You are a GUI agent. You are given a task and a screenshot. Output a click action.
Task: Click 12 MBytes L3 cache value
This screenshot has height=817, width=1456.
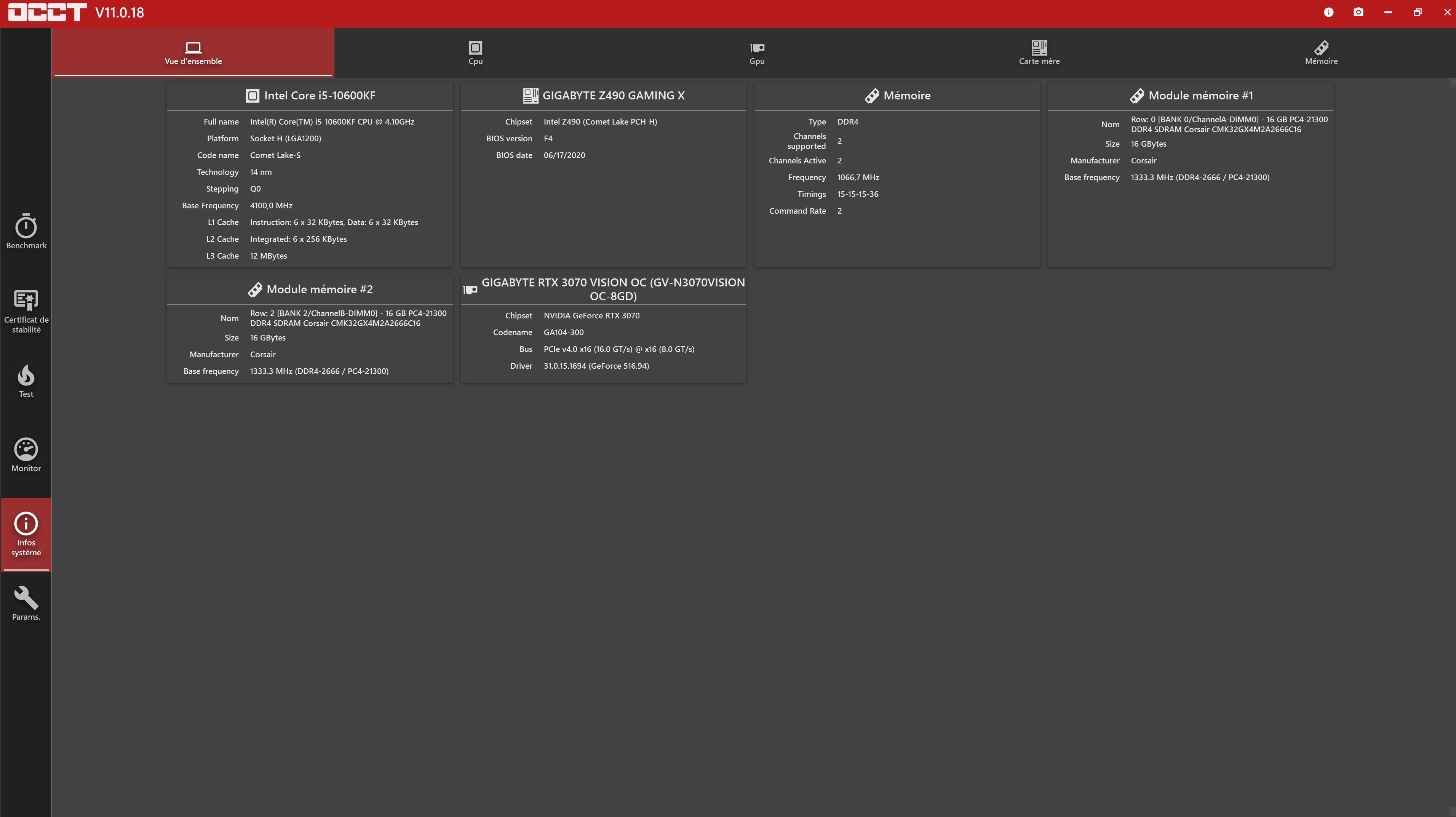(x=269, y=256)
